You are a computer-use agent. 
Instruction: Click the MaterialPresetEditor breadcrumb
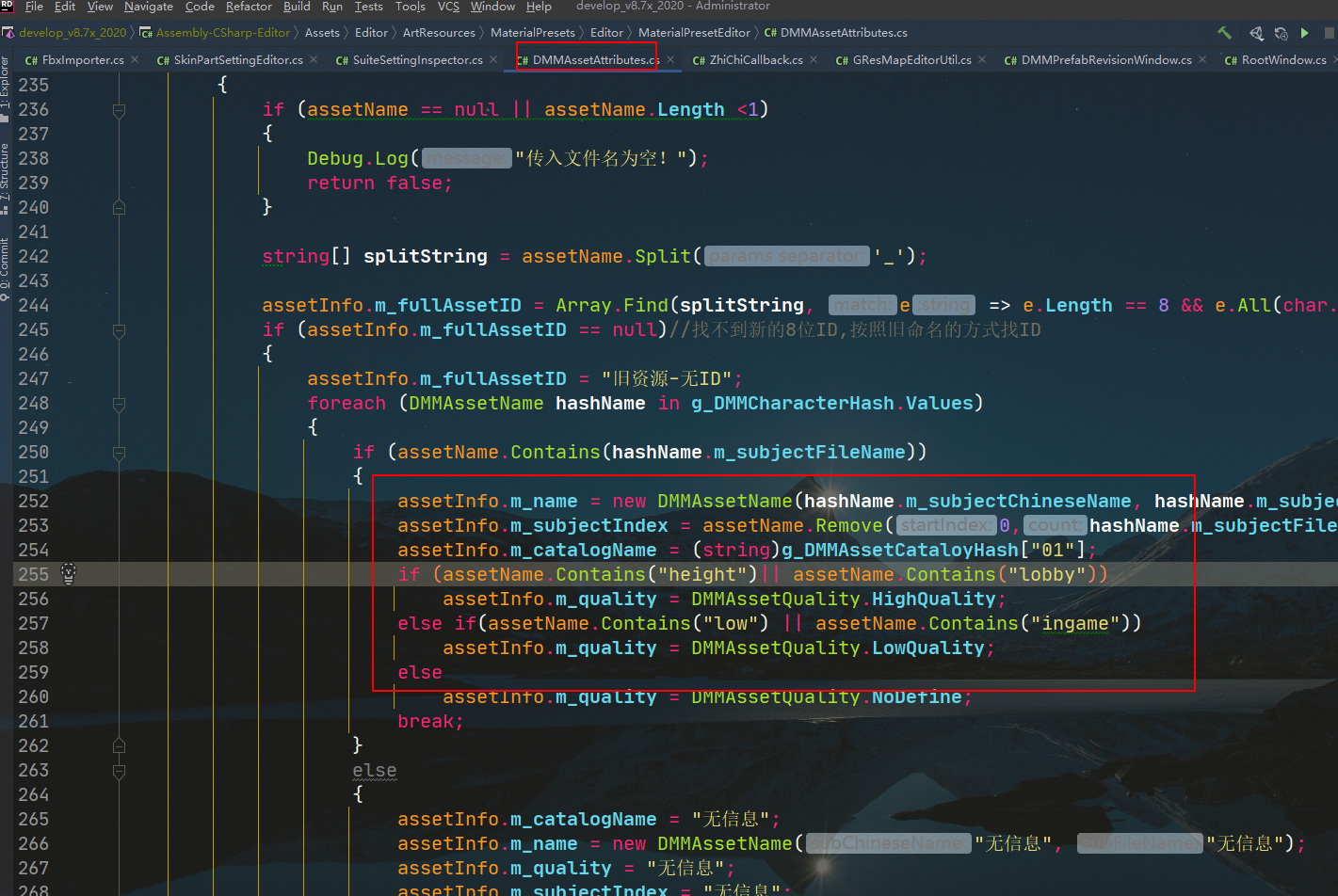coord(694,33)
